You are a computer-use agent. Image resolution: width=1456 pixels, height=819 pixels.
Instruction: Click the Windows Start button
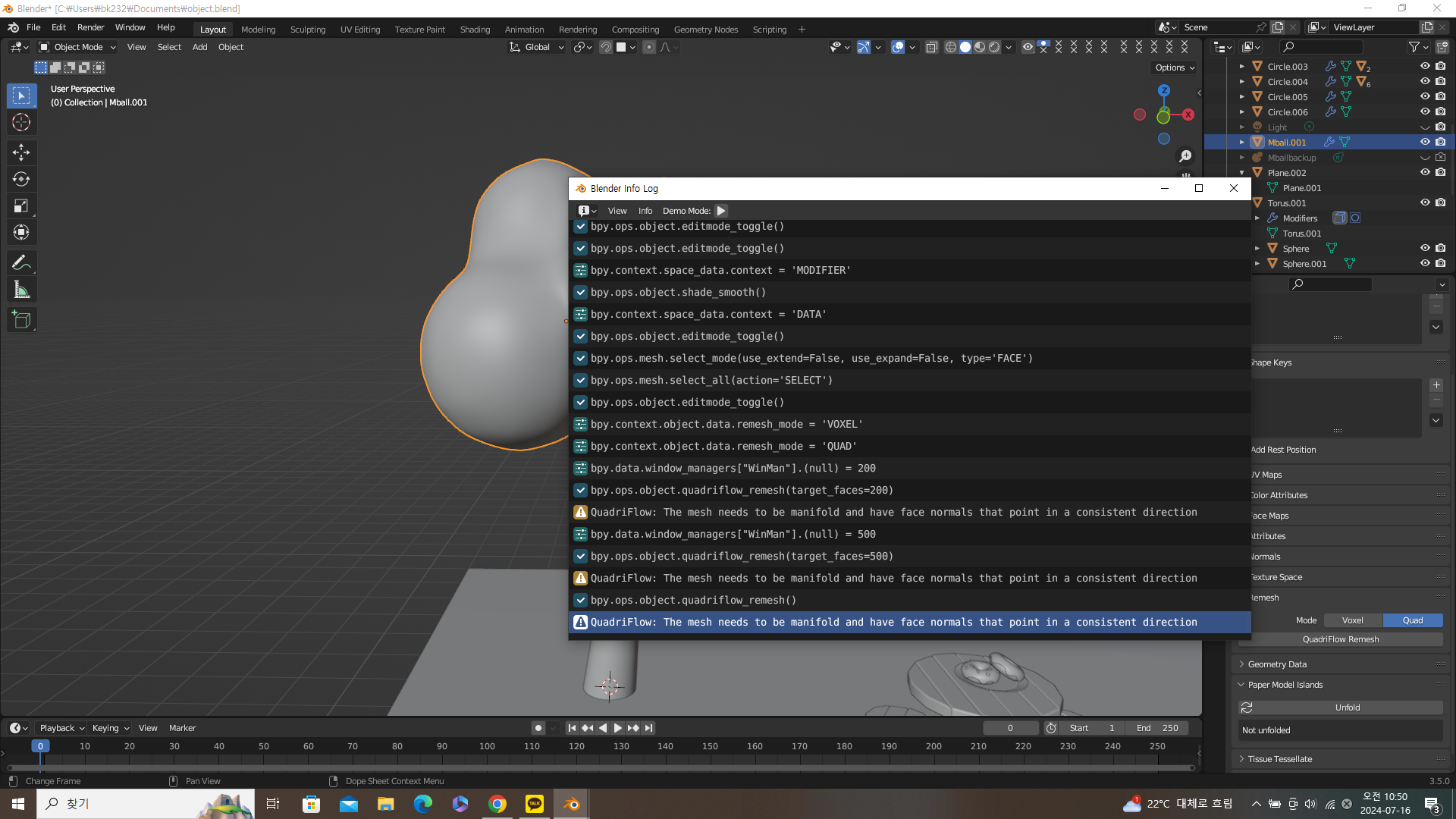pyautogui.click(x=18, y=804)
